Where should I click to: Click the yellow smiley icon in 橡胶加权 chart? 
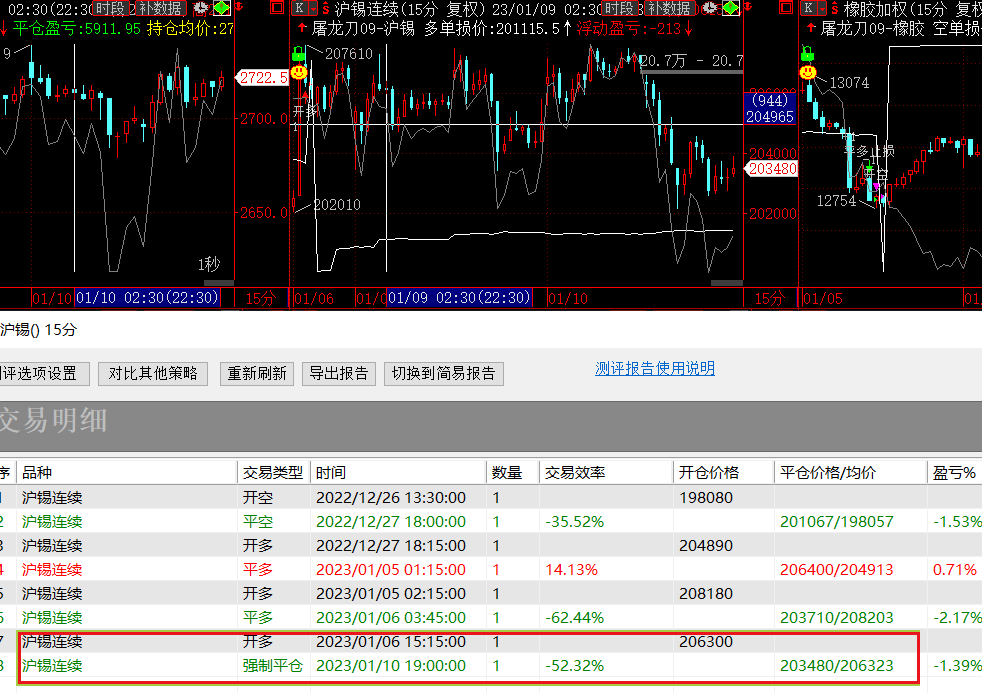[x=808, y=71]
